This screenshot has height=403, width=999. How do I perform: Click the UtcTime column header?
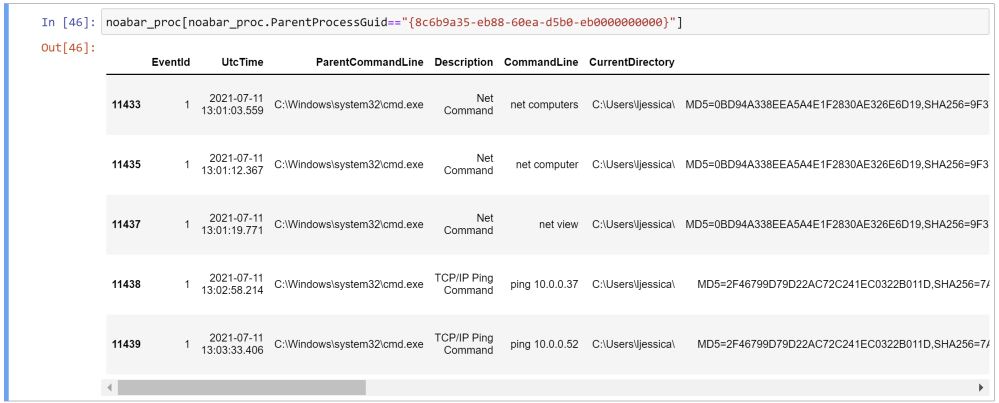(242, 62)
